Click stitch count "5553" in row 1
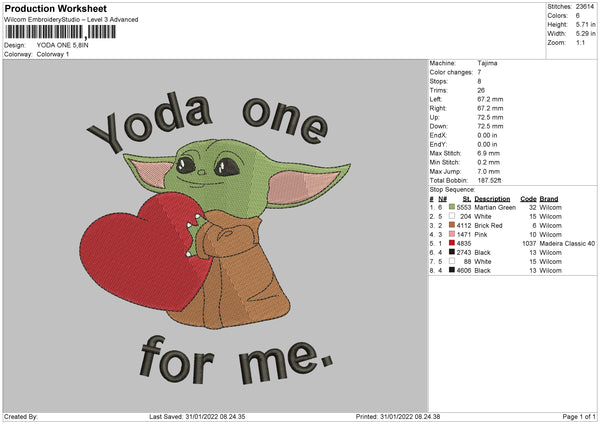The height and width of the screenshot is (424, 600). pyautogui.click(x=464, y=207)
